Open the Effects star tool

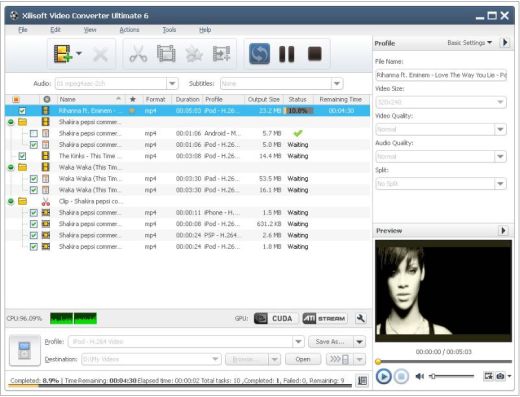point(194,54)
